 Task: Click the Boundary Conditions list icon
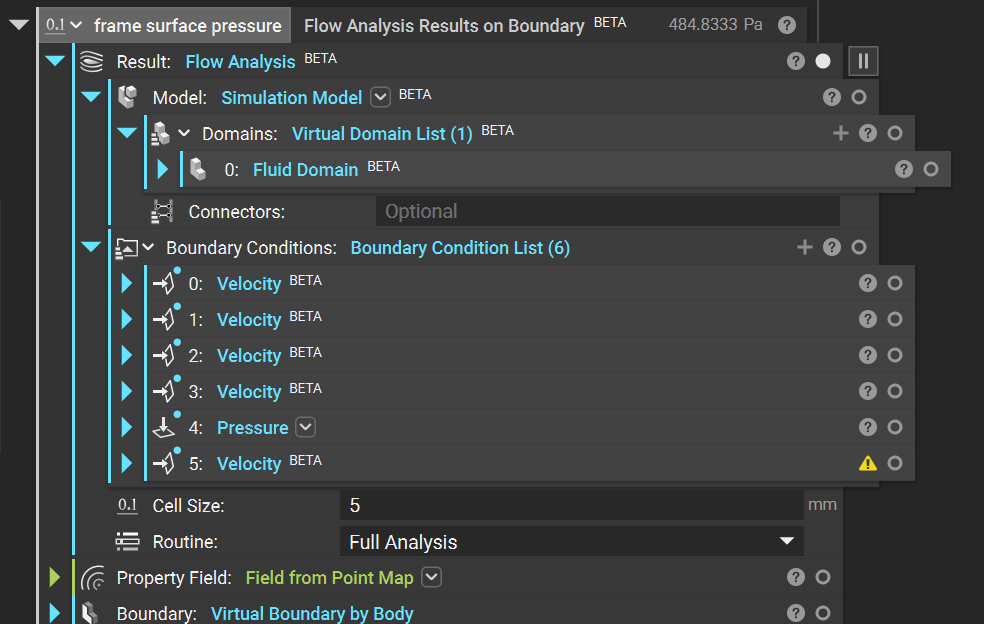127,248
